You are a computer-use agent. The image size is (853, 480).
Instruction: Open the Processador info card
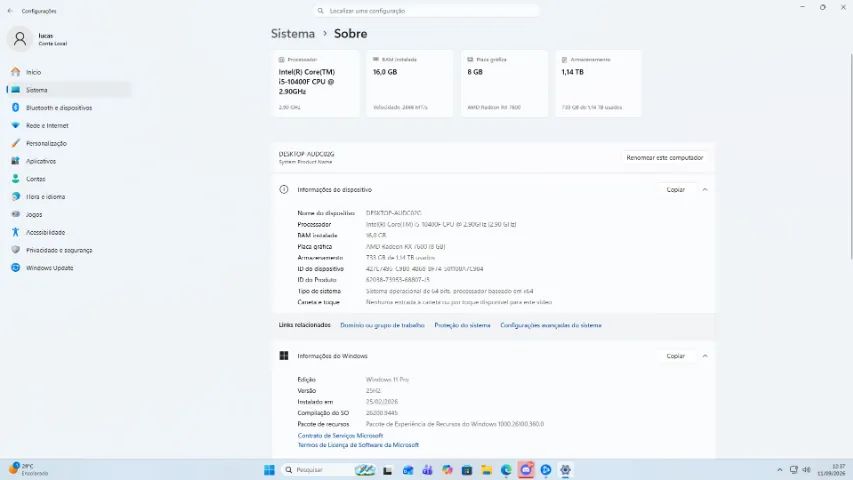pos(316,83)
